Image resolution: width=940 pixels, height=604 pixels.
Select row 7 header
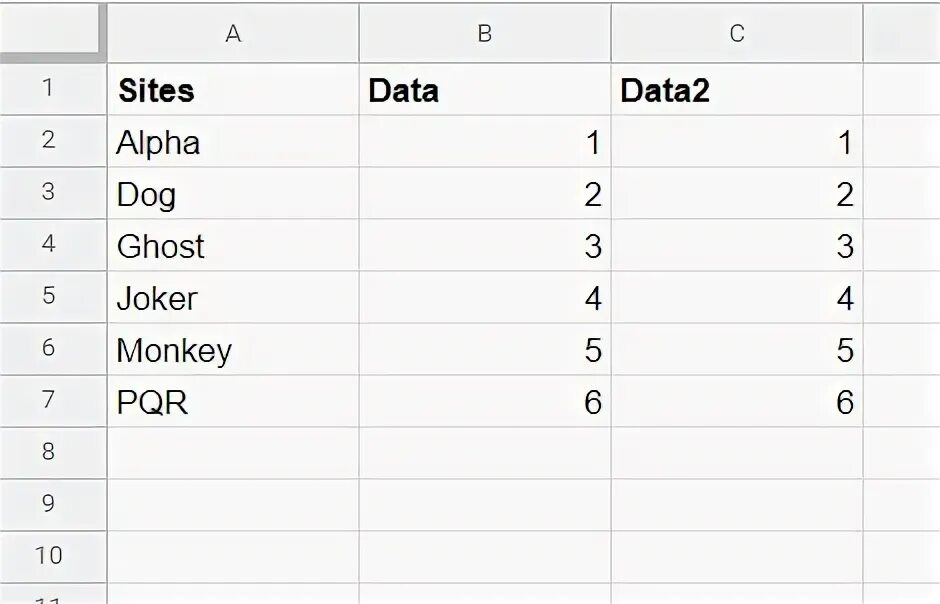pos(48,401)
